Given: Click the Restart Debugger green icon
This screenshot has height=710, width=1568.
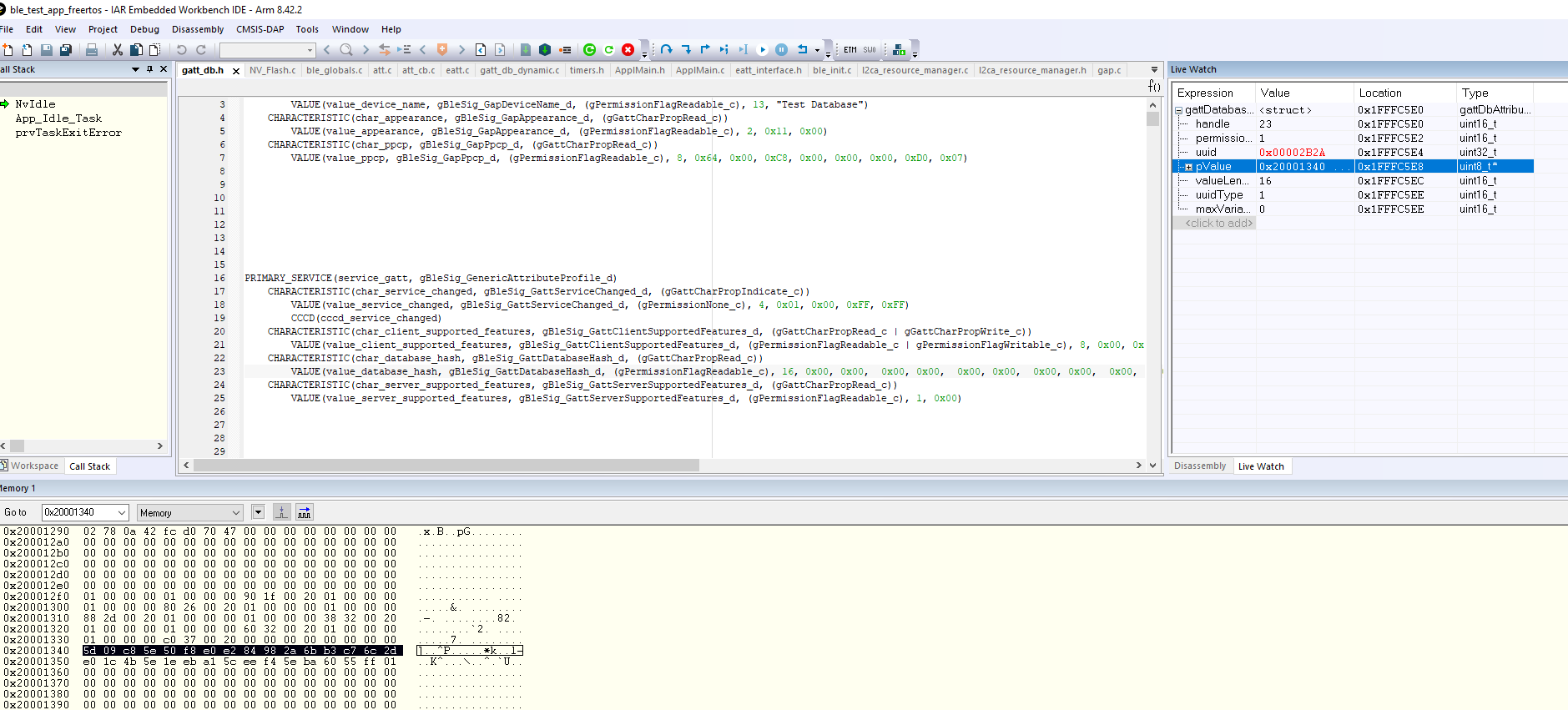Looking at the screenshot, I should coord(590,50).
